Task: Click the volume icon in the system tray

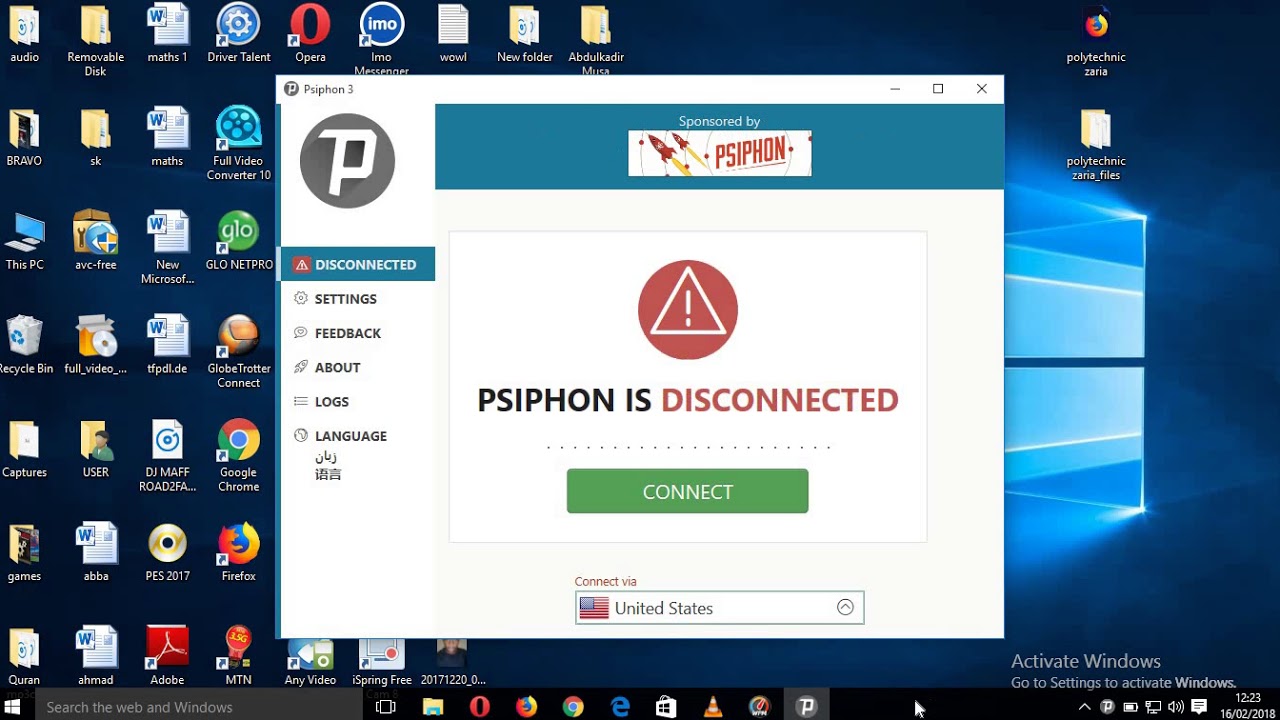Action: pyautogui.click(x=1176, y=707)
